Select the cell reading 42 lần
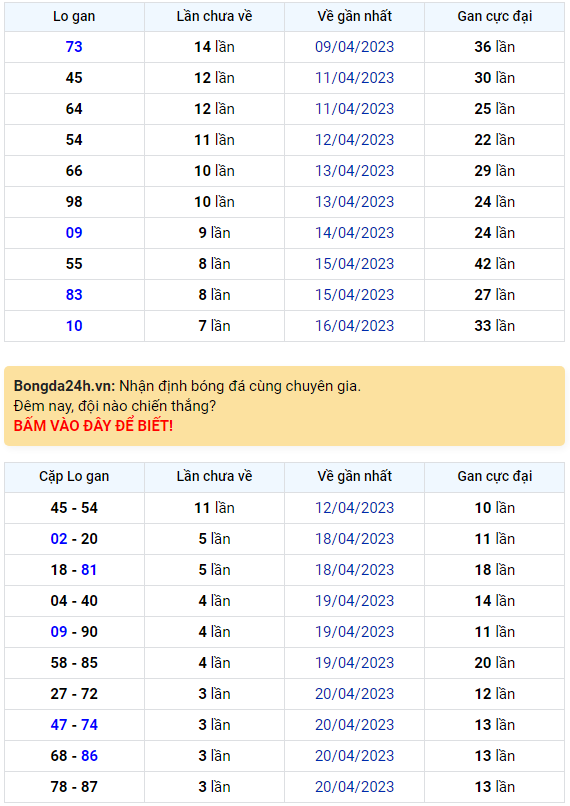Image resolution: width=570 pixels, height=806 pixels. pos(494,264)
